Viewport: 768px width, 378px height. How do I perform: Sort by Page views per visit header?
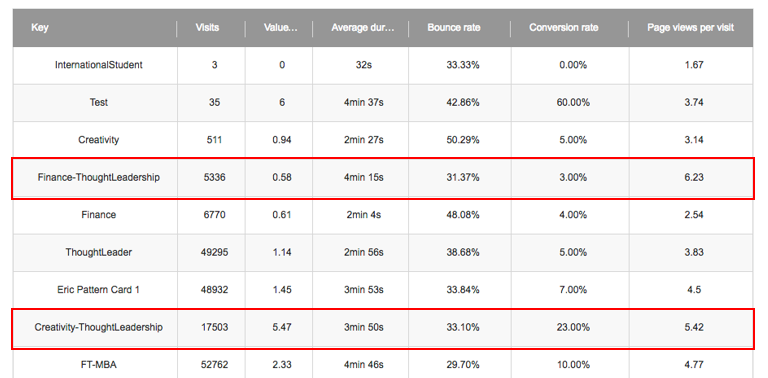click(690, 28)
